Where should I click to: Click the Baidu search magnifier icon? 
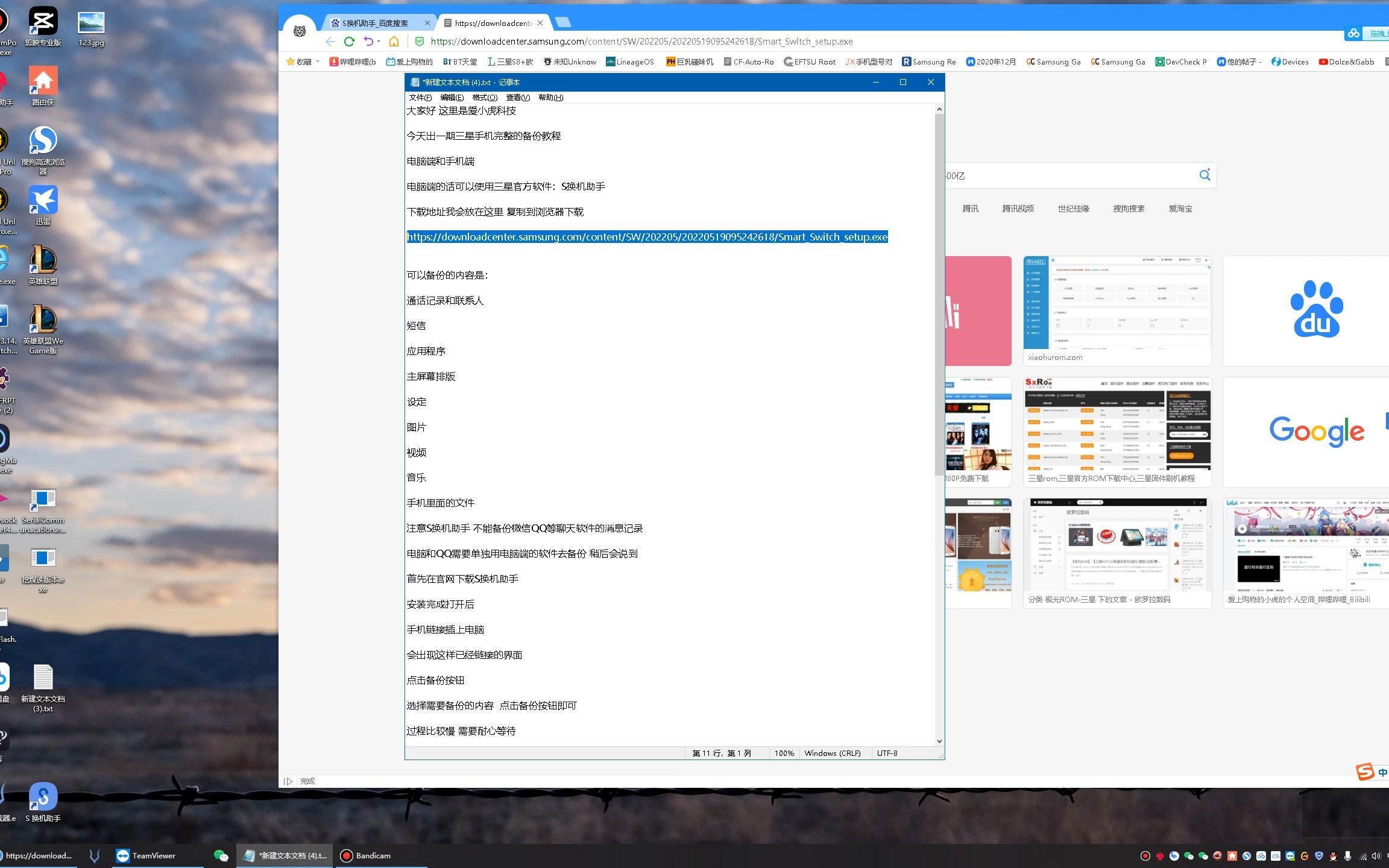coord(1205,175)
